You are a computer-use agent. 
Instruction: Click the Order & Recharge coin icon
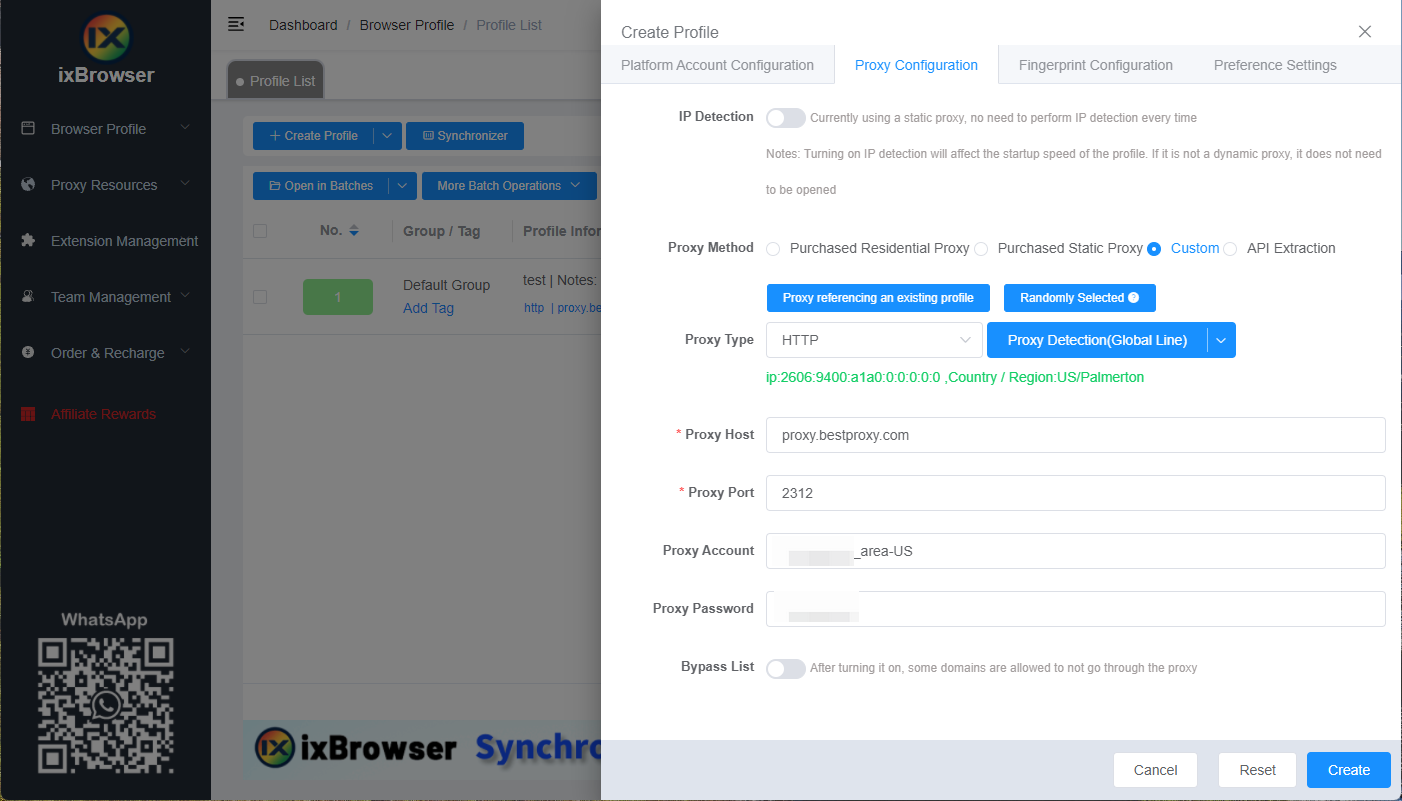point(28,352)
